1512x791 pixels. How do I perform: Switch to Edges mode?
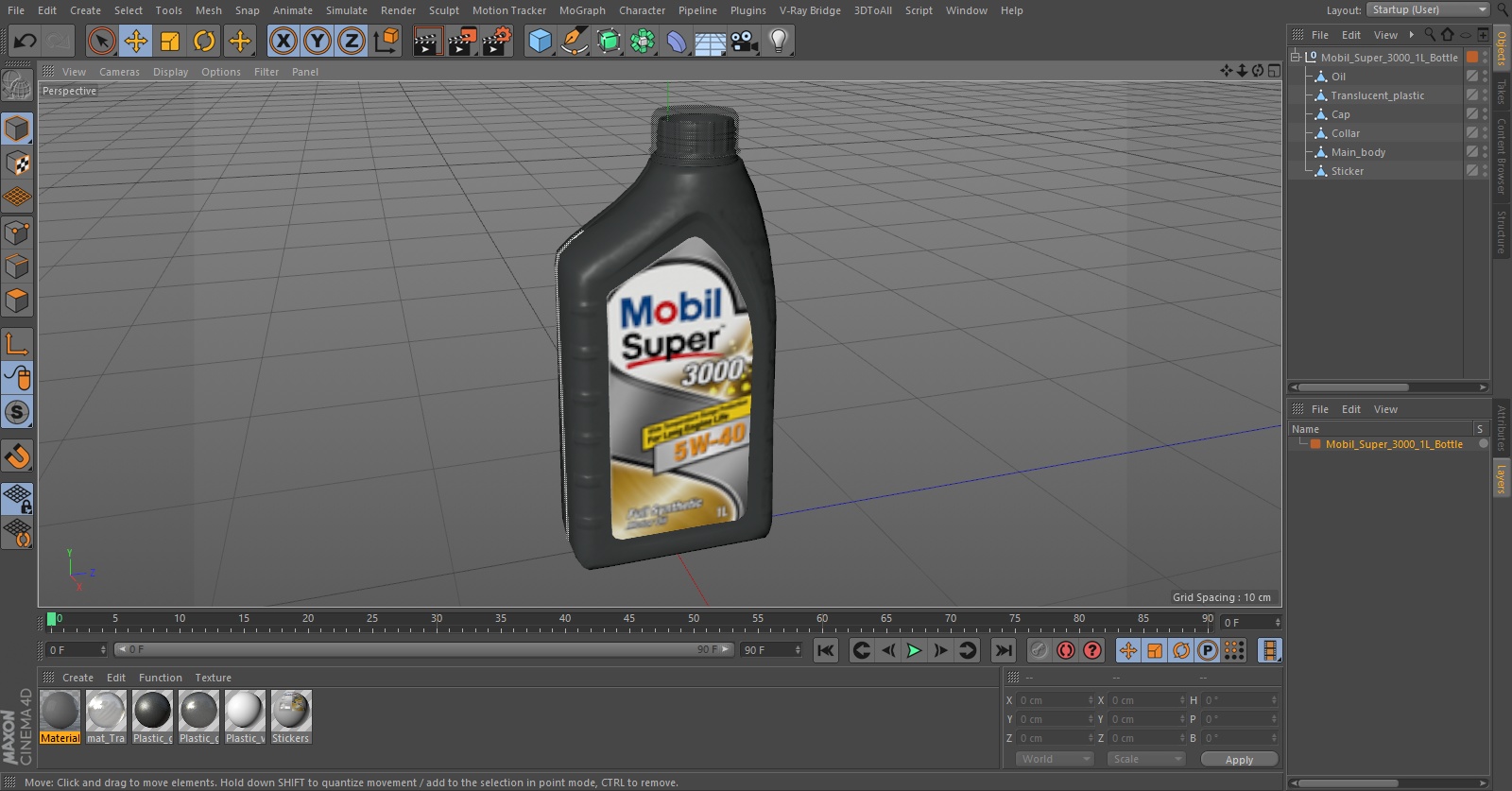pyautogui.click(x=17, y=267)
